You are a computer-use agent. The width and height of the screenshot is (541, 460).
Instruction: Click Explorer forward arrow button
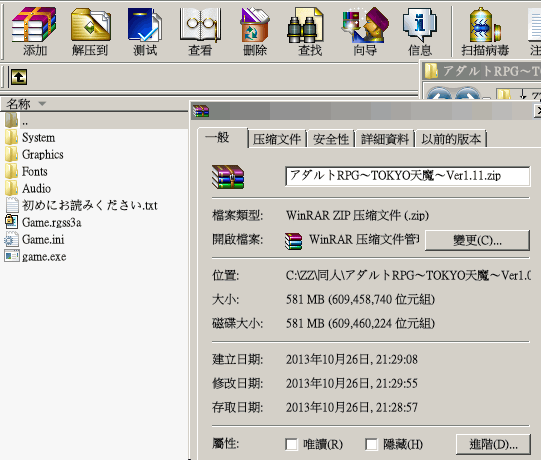tap(467, 93)
